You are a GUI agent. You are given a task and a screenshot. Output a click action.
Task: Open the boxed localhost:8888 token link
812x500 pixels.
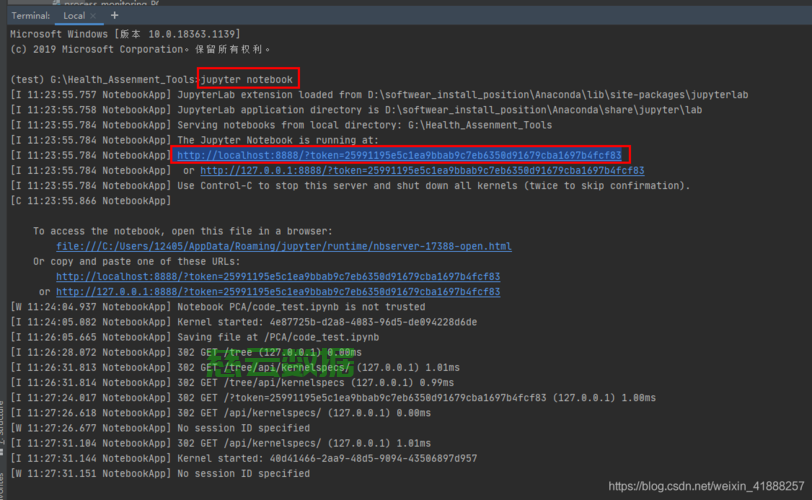pyautogui.click(x=399, y=155)
